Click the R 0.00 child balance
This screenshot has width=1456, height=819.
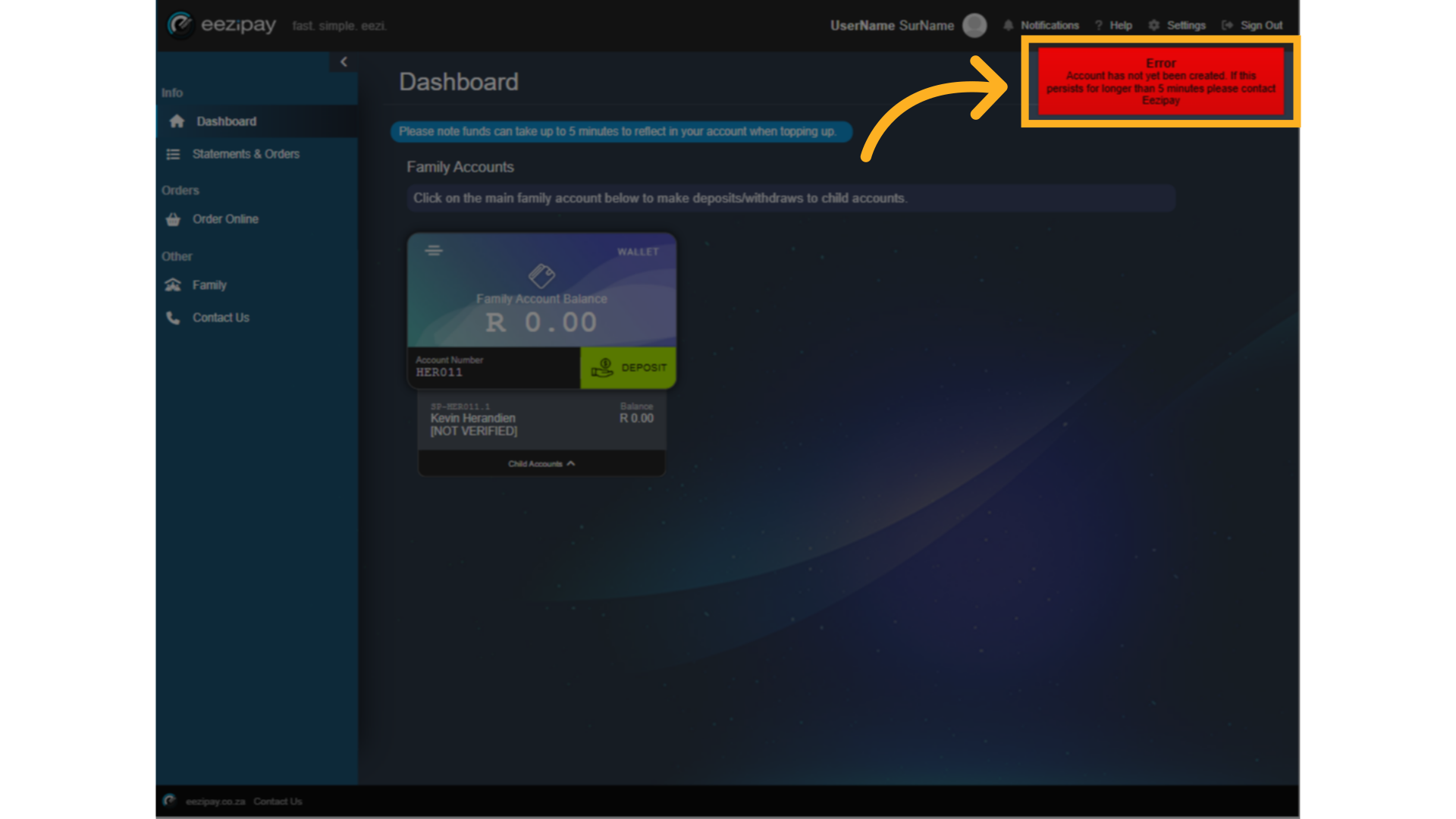pyautogui.click(x=636, y=418)
